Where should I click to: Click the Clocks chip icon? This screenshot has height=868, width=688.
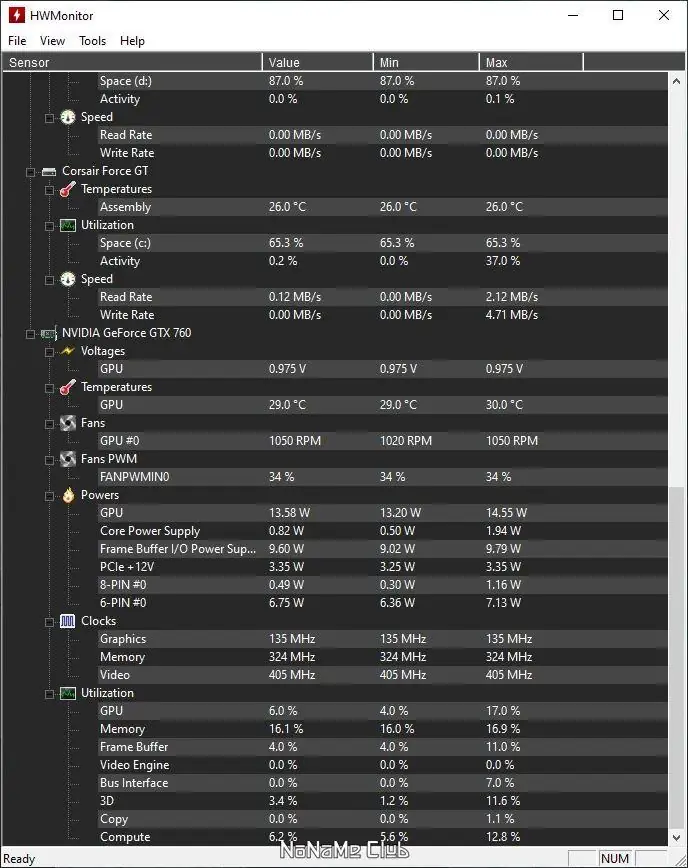(67, 621)
